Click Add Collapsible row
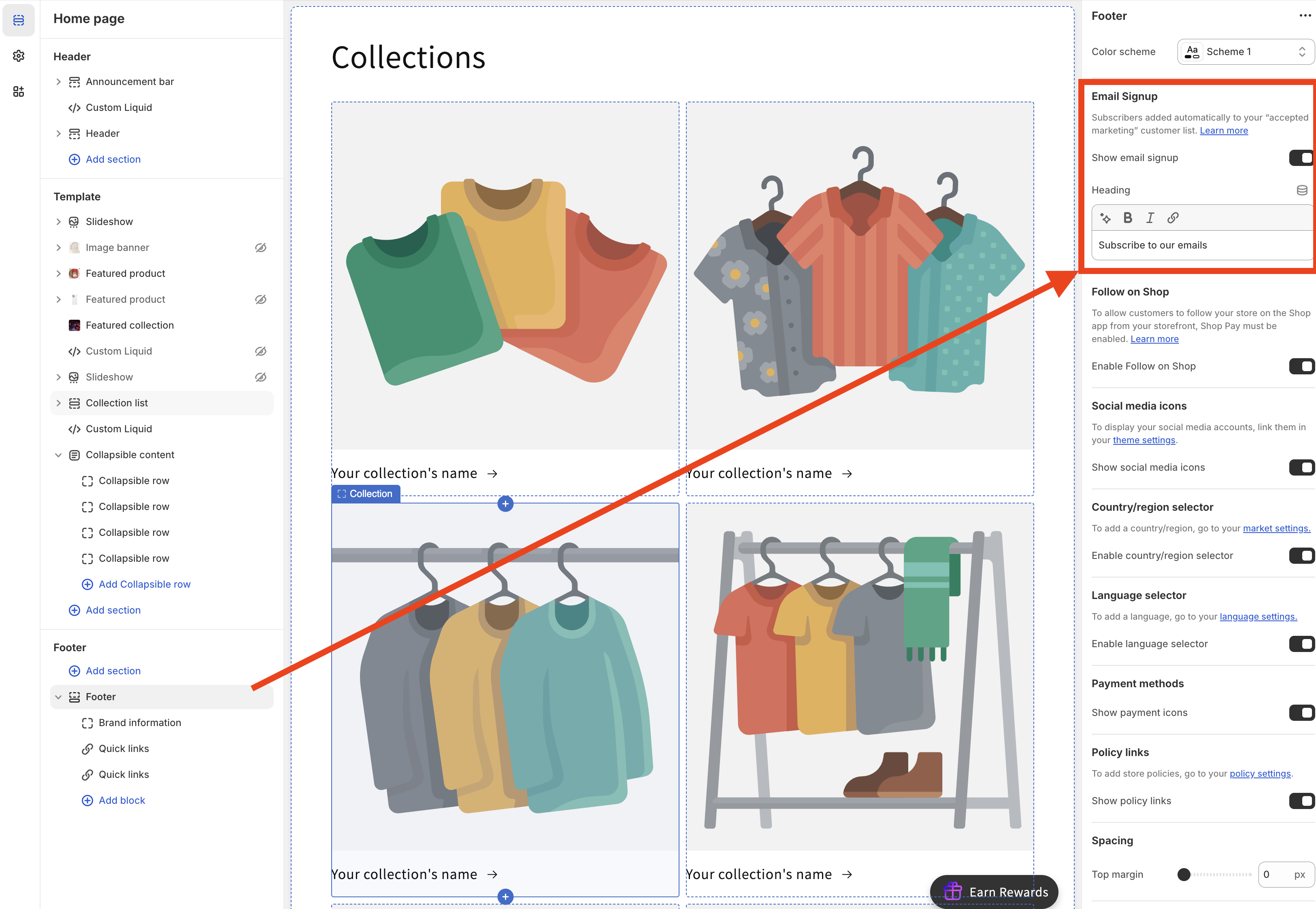 point(144,584)
